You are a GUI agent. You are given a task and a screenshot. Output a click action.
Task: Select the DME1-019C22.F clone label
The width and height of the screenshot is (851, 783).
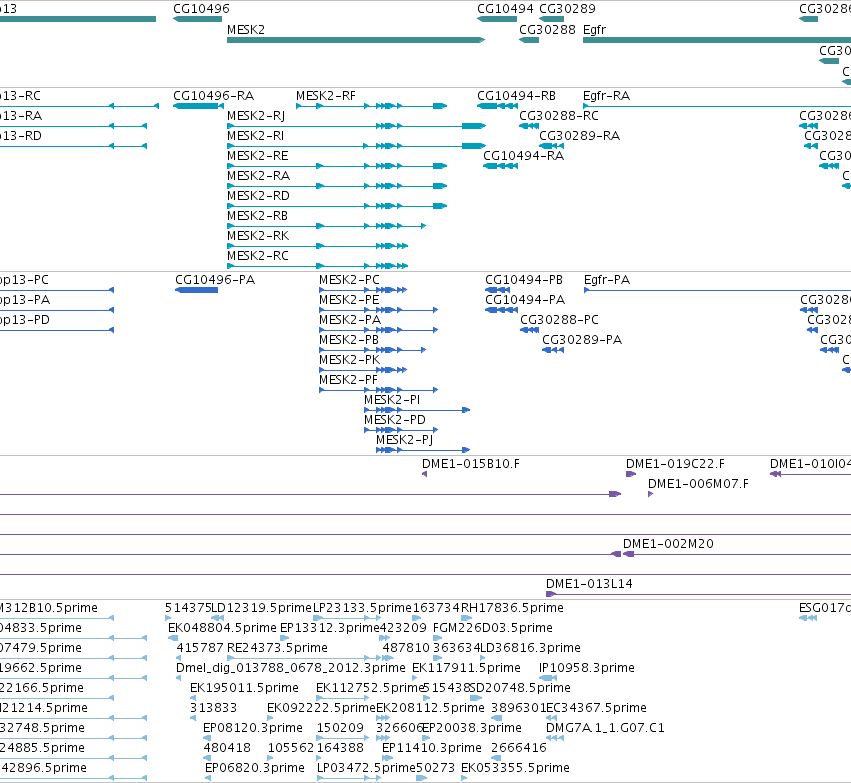pos(675,464)
